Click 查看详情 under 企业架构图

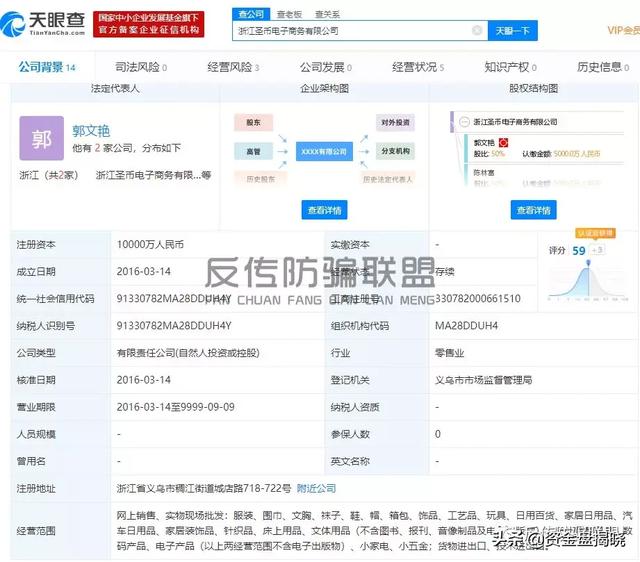[x=324, y=210]
